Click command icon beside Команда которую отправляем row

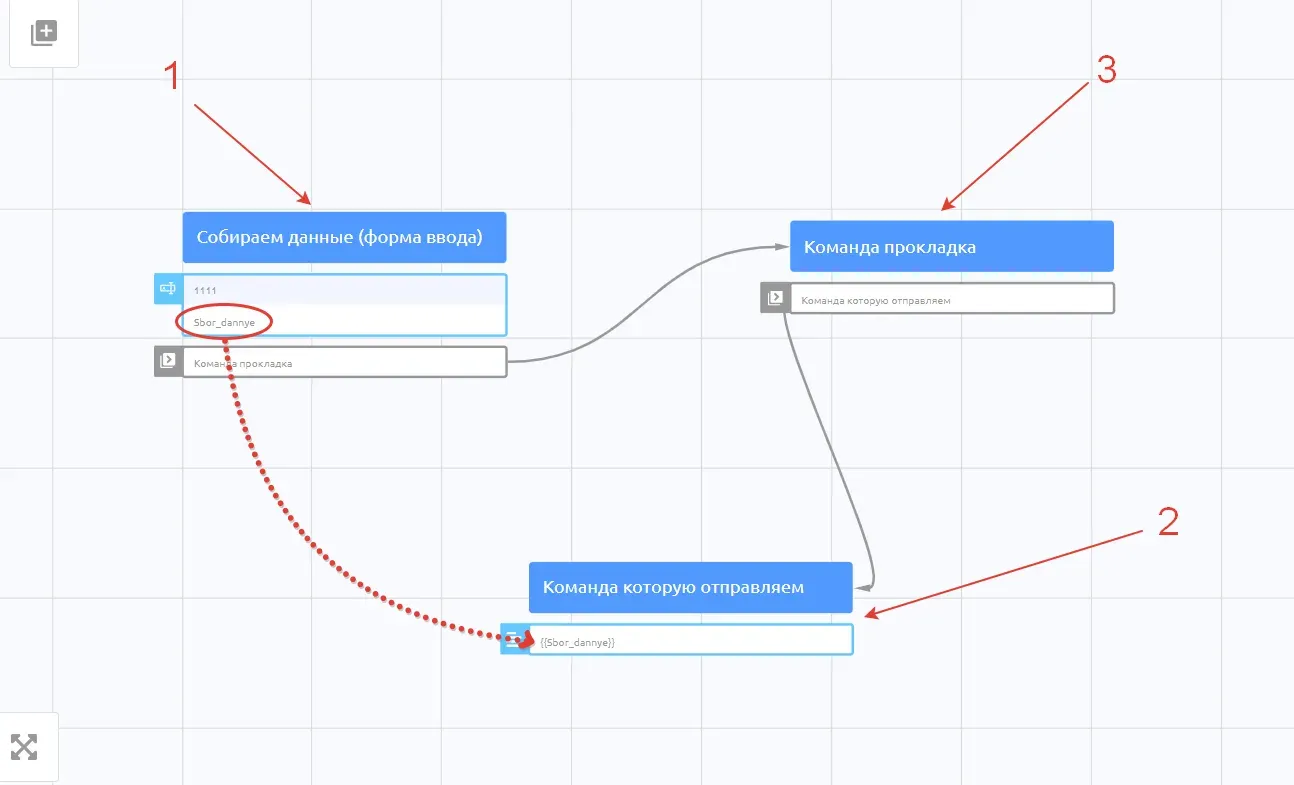click(x=775, y=298)
